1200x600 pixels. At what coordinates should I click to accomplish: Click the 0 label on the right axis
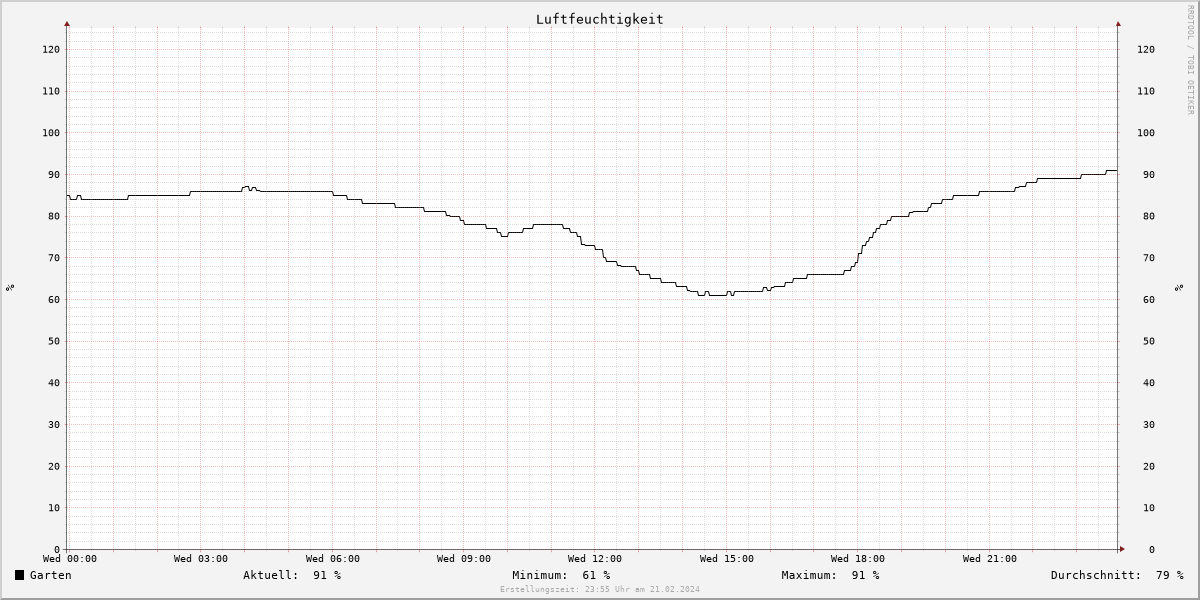tap(1152, 549)
